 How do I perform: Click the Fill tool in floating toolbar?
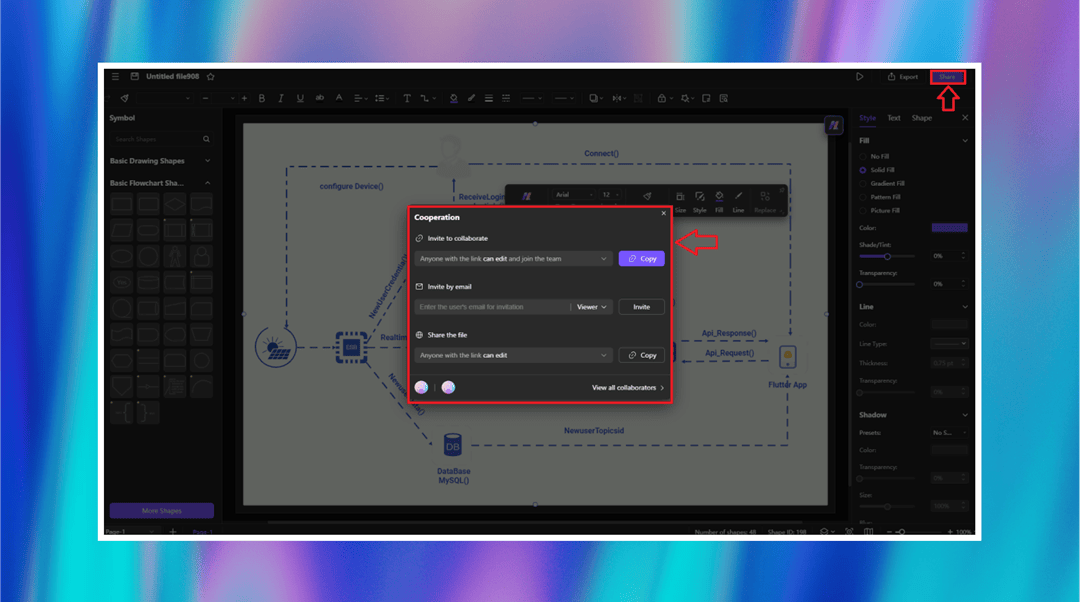[719, 203]
